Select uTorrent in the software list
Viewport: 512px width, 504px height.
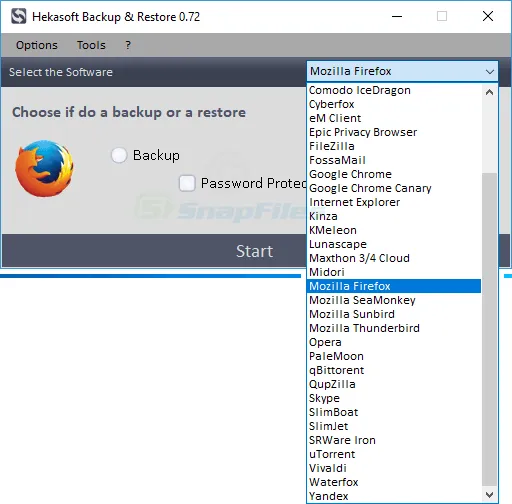[394, 454]
